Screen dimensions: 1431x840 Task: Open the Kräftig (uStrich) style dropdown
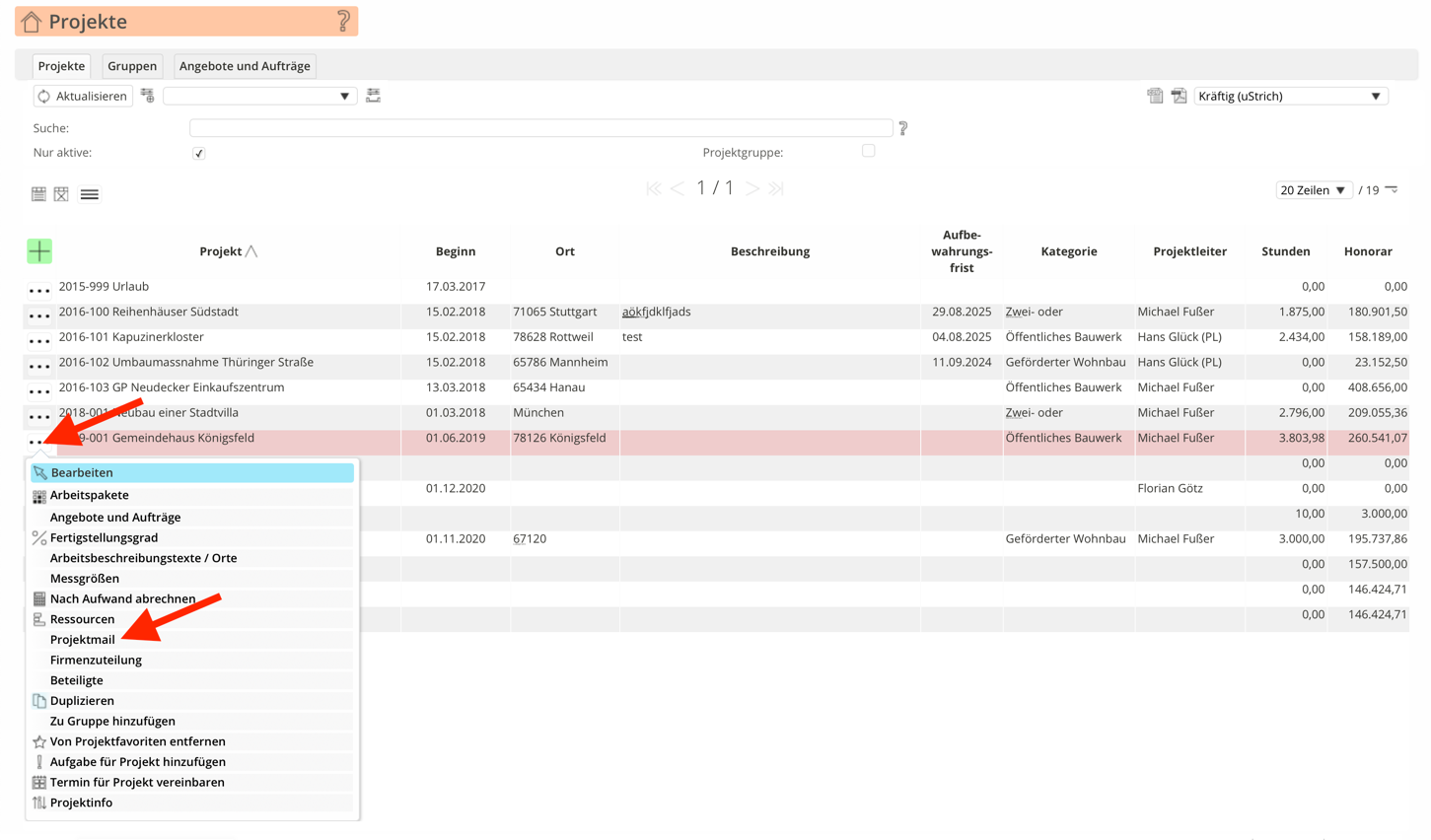pos(1290,96)
